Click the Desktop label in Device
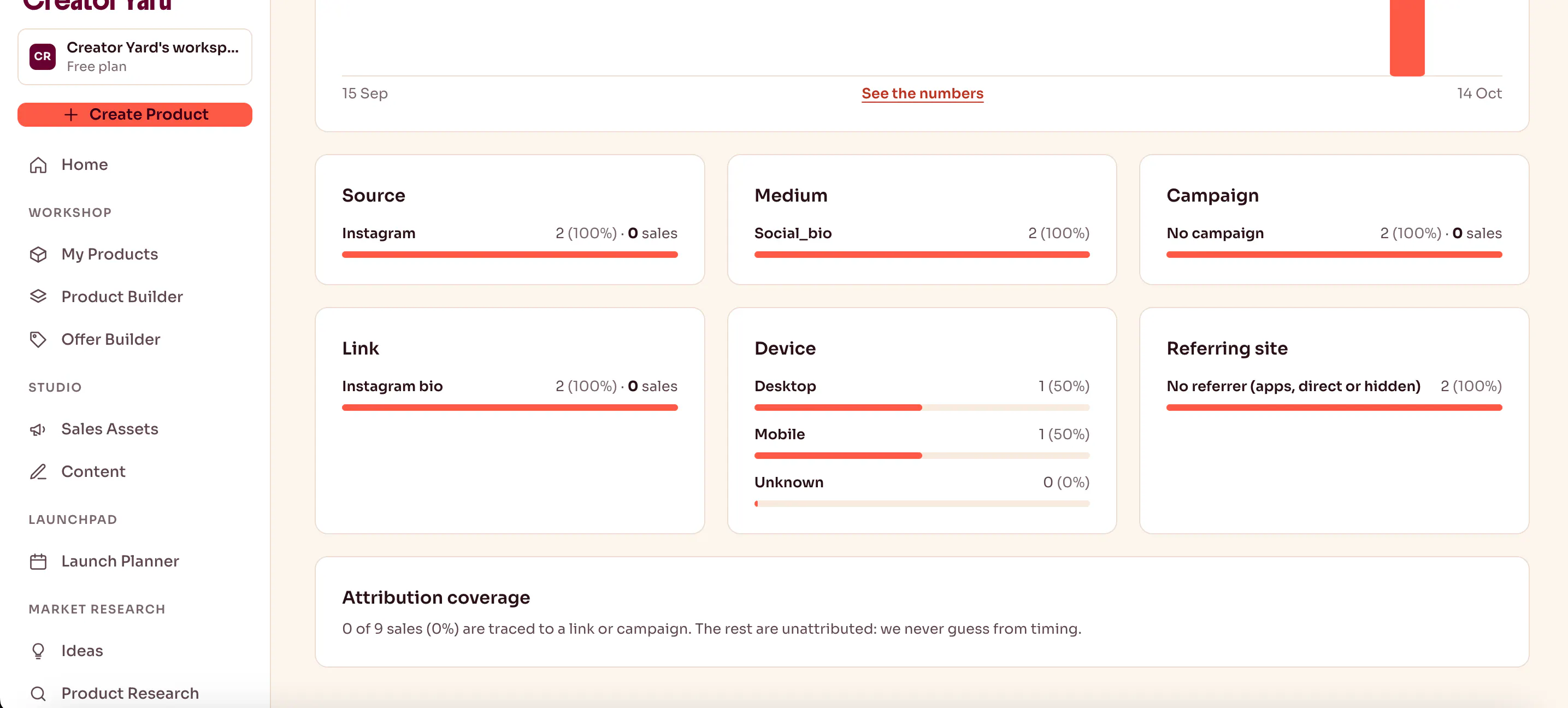Screen dimensions: 1568x708 click(x=785, y=386)
